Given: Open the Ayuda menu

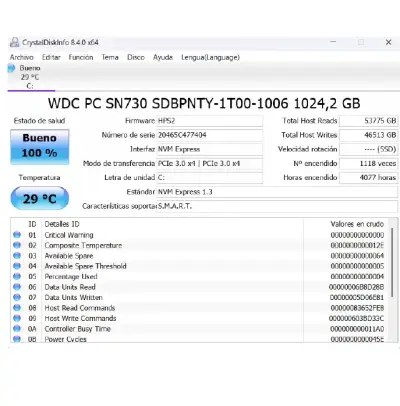Looking at the screenshot, I should (163, 57).
